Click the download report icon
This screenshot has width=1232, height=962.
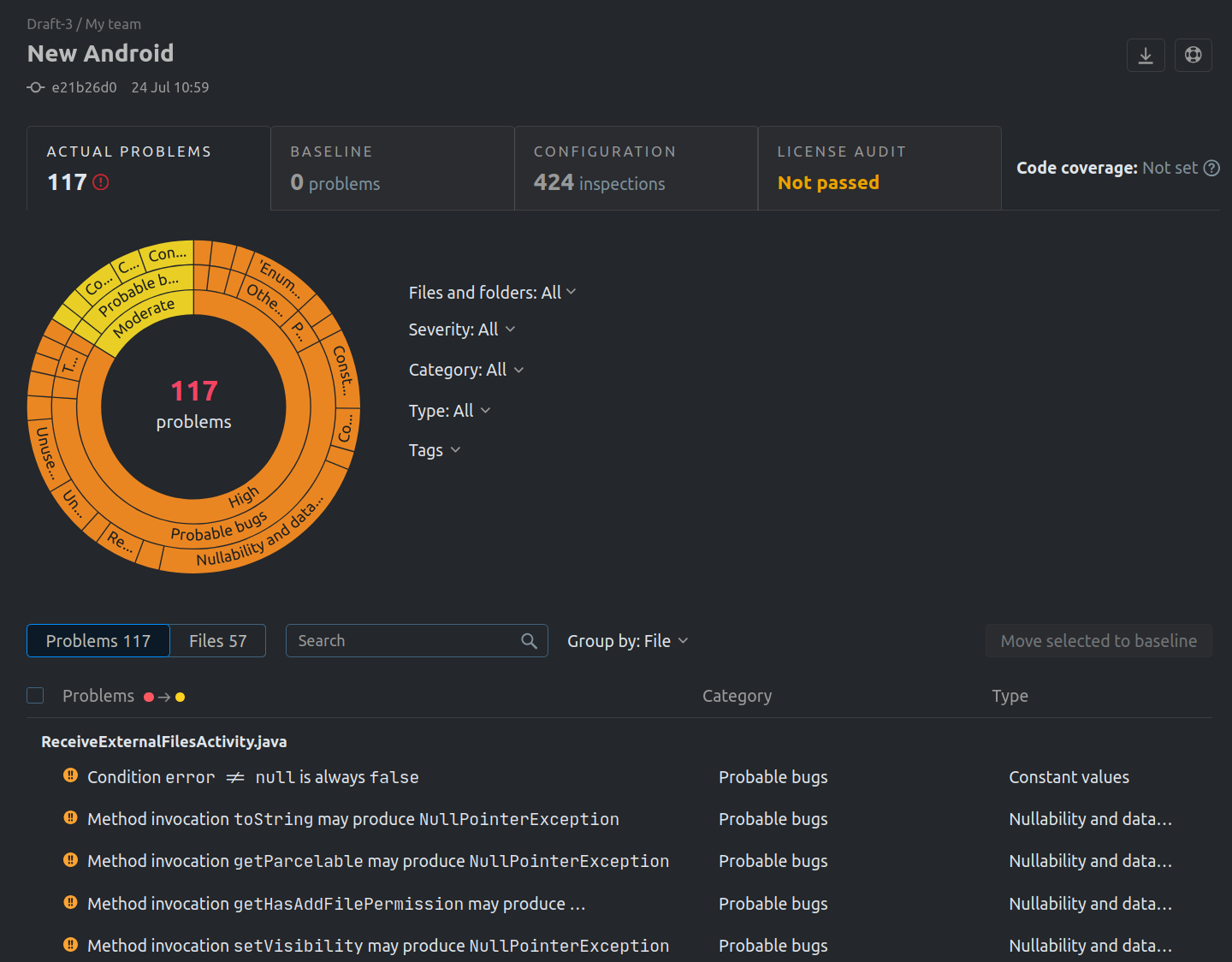tap(1146, 56)
